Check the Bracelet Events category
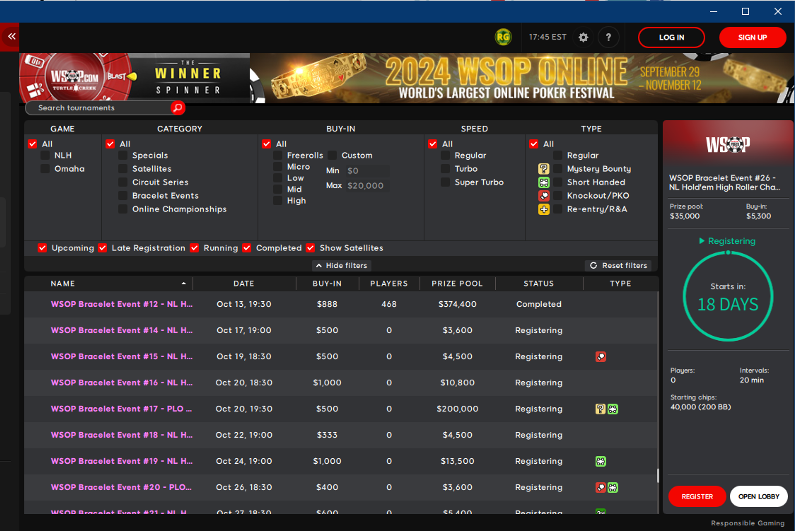This screenshot has height=531, width=795. click(x=123, y=196)
